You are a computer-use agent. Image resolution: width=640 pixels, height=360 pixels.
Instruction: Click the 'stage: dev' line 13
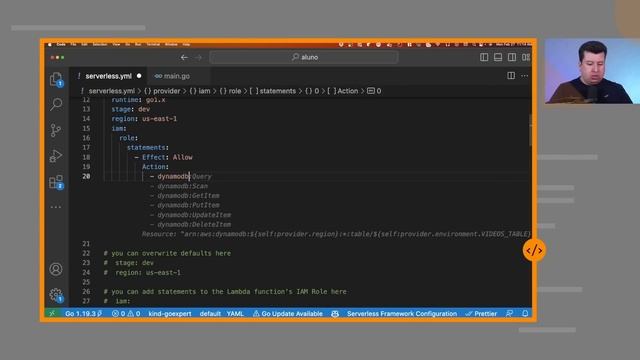click(131, 109)
